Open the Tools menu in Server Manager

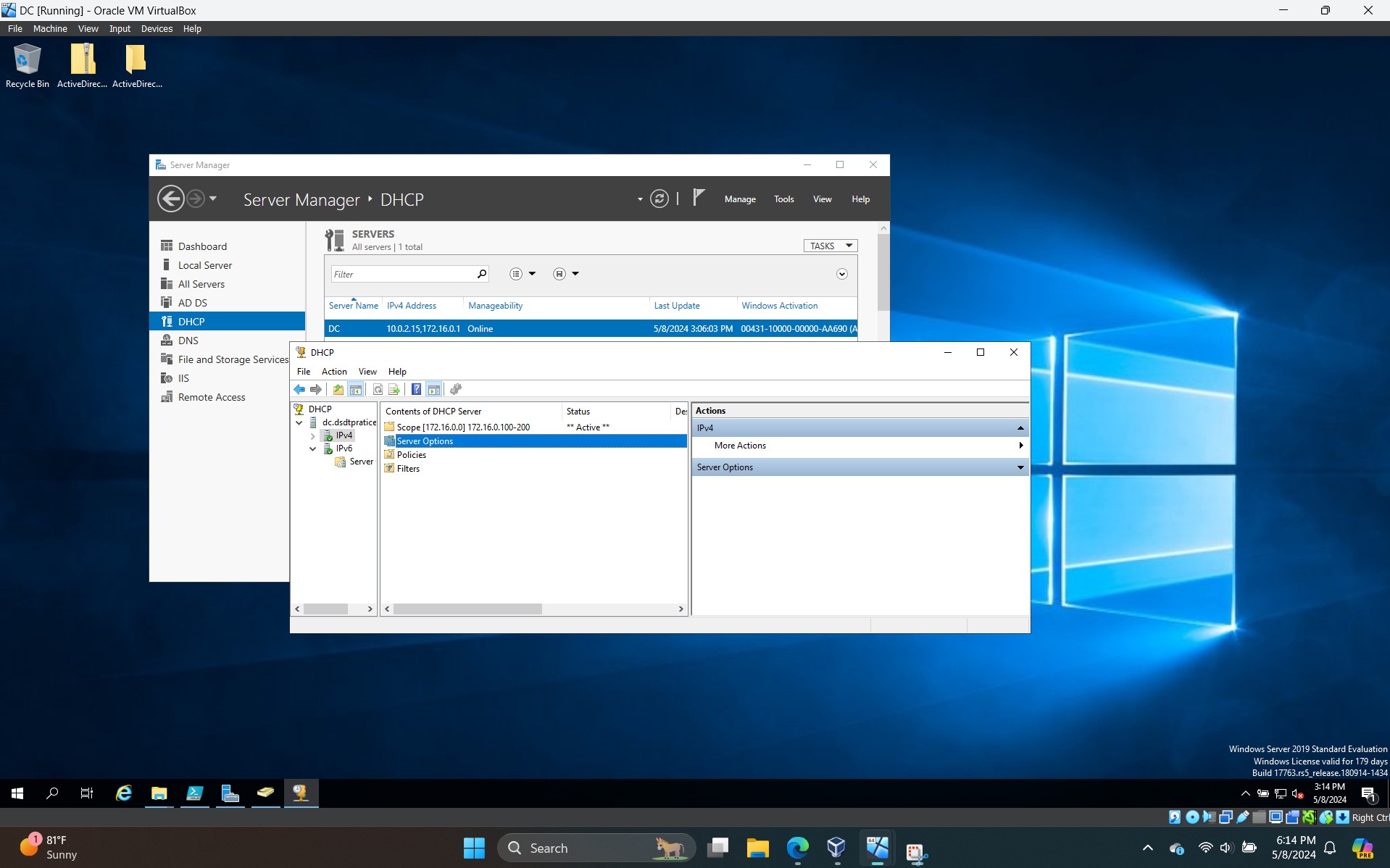[x=783, y=199]
